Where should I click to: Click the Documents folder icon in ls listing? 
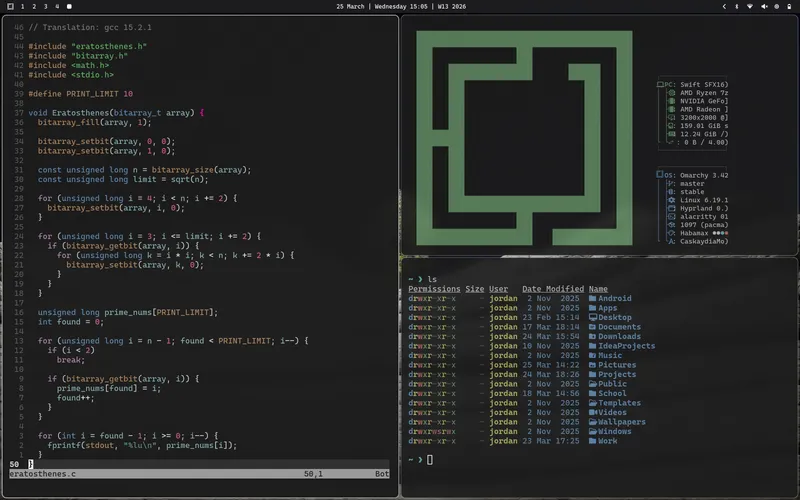(592, 327)
